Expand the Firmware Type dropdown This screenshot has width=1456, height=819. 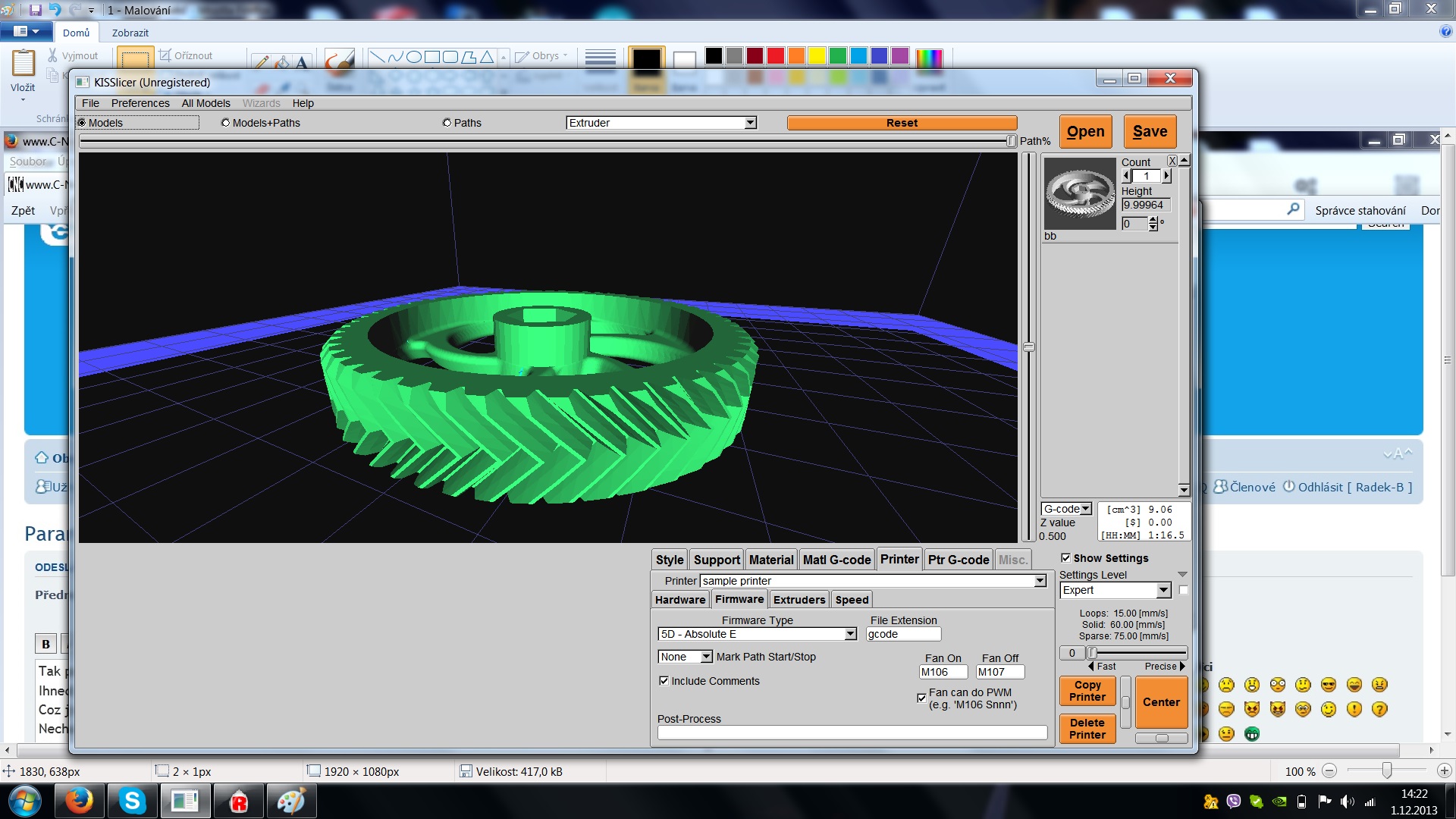(850, 634)
